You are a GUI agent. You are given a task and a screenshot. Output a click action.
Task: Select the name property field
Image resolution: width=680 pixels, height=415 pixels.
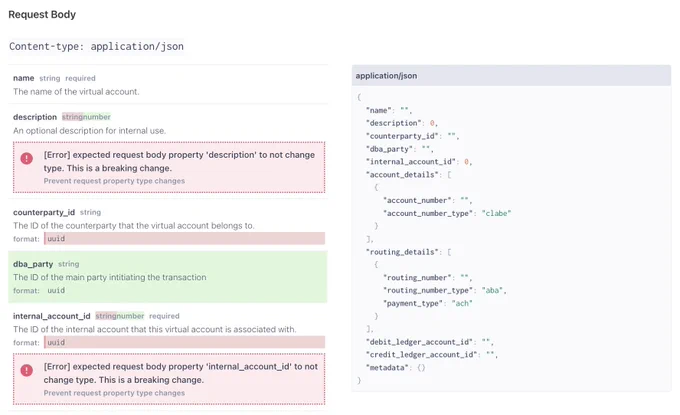(23, 78)
